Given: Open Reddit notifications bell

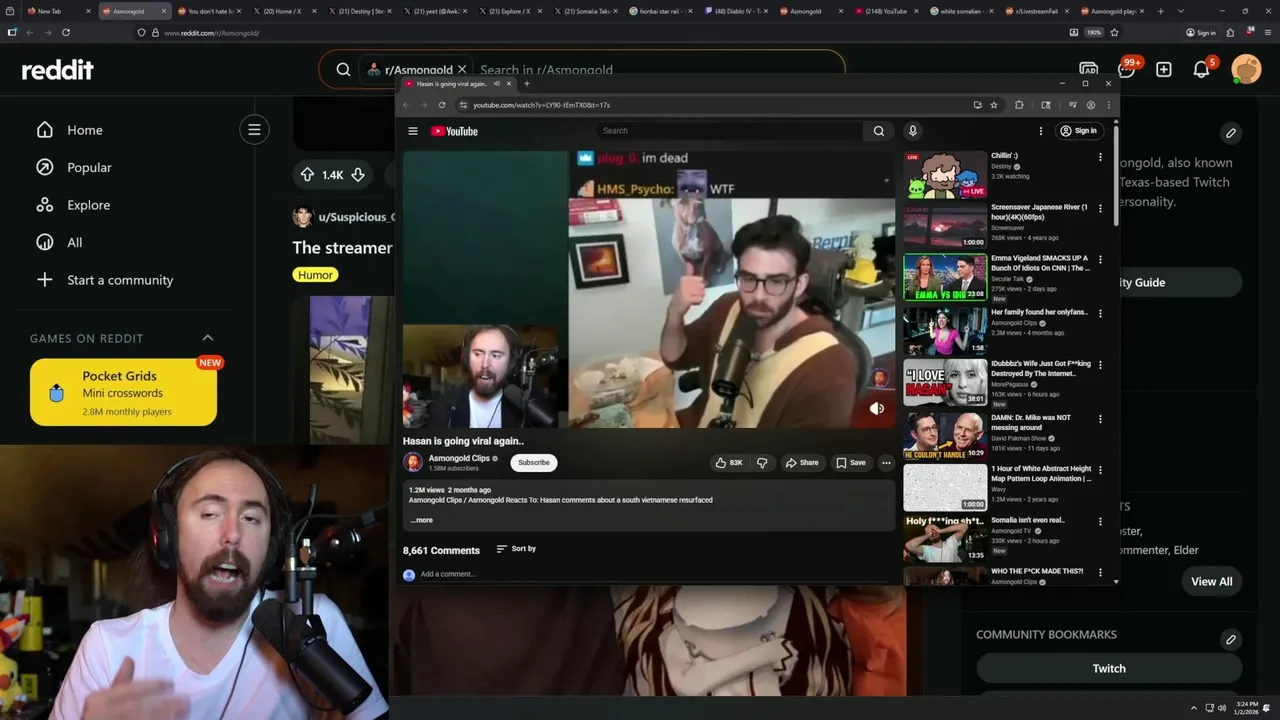Looking at the screenshot, I should pos(1201,70).
